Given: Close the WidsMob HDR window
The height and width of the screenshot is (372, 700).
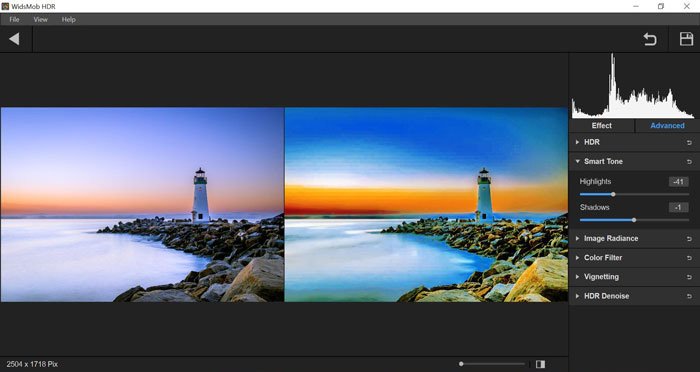Looking at the screenshot, I should pos(687,6).
